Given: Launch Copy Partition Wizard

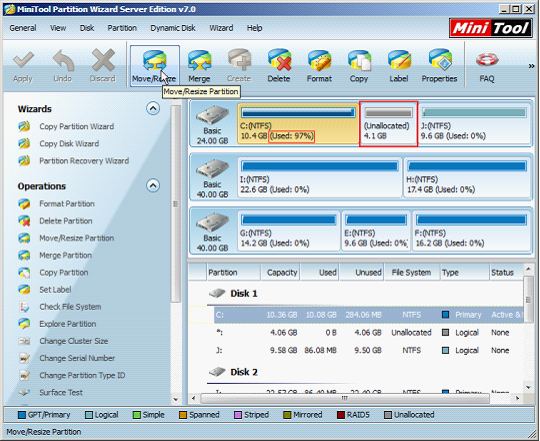Looking at the screenshot, I should pos(76,126).
